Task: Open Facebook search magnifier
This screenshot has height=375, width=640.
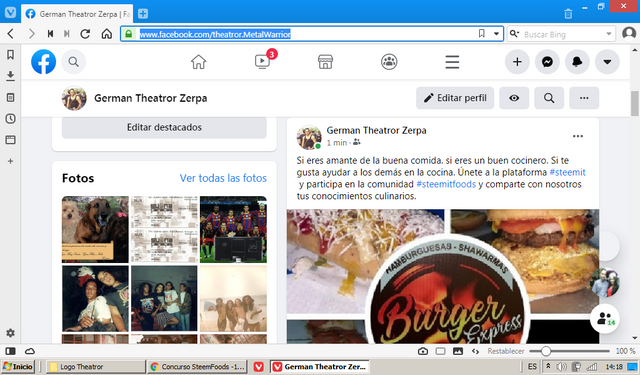Action: click(73, 62)
